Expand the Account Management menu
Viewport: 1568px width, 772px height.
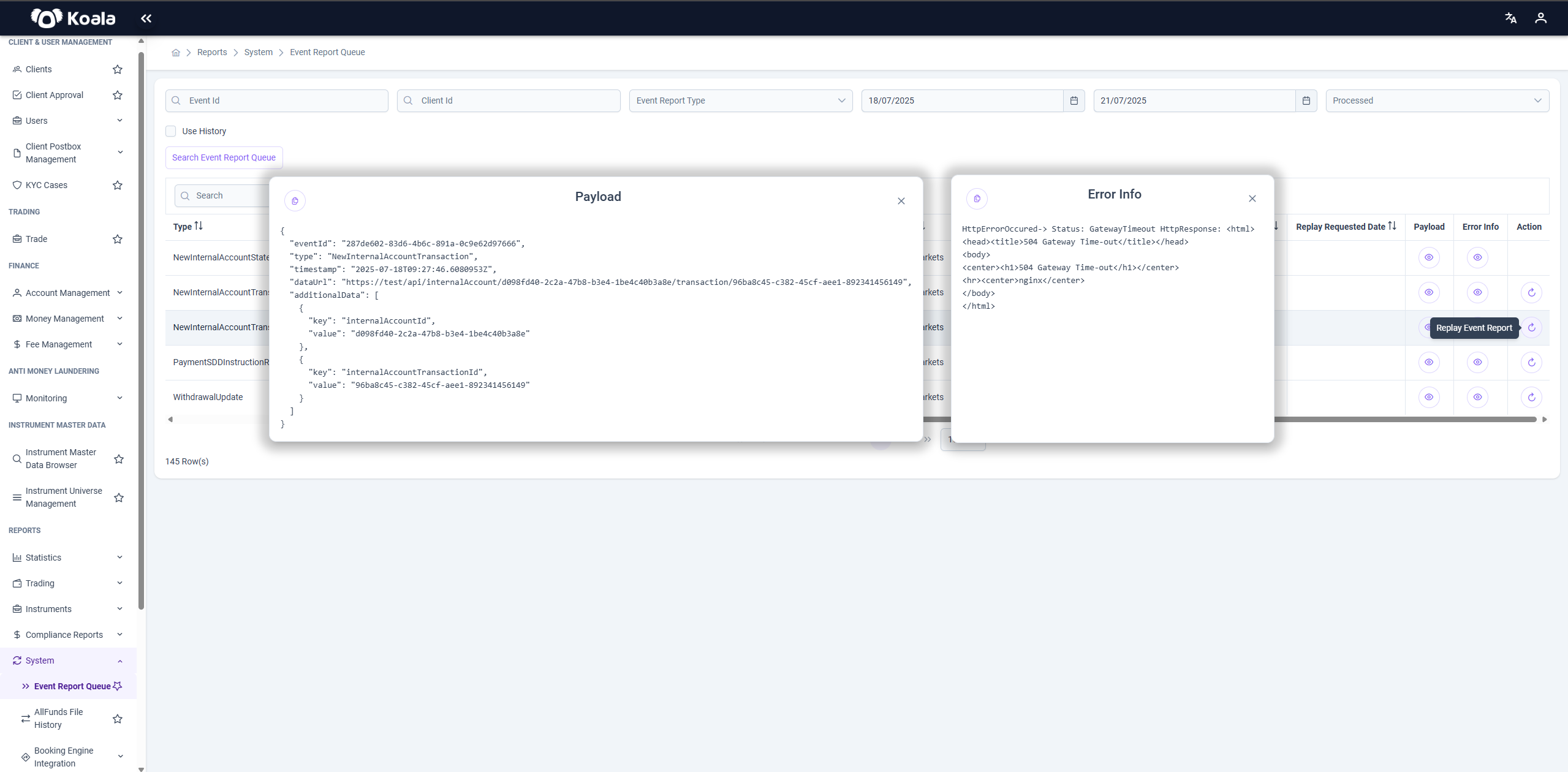pos(68,293)
